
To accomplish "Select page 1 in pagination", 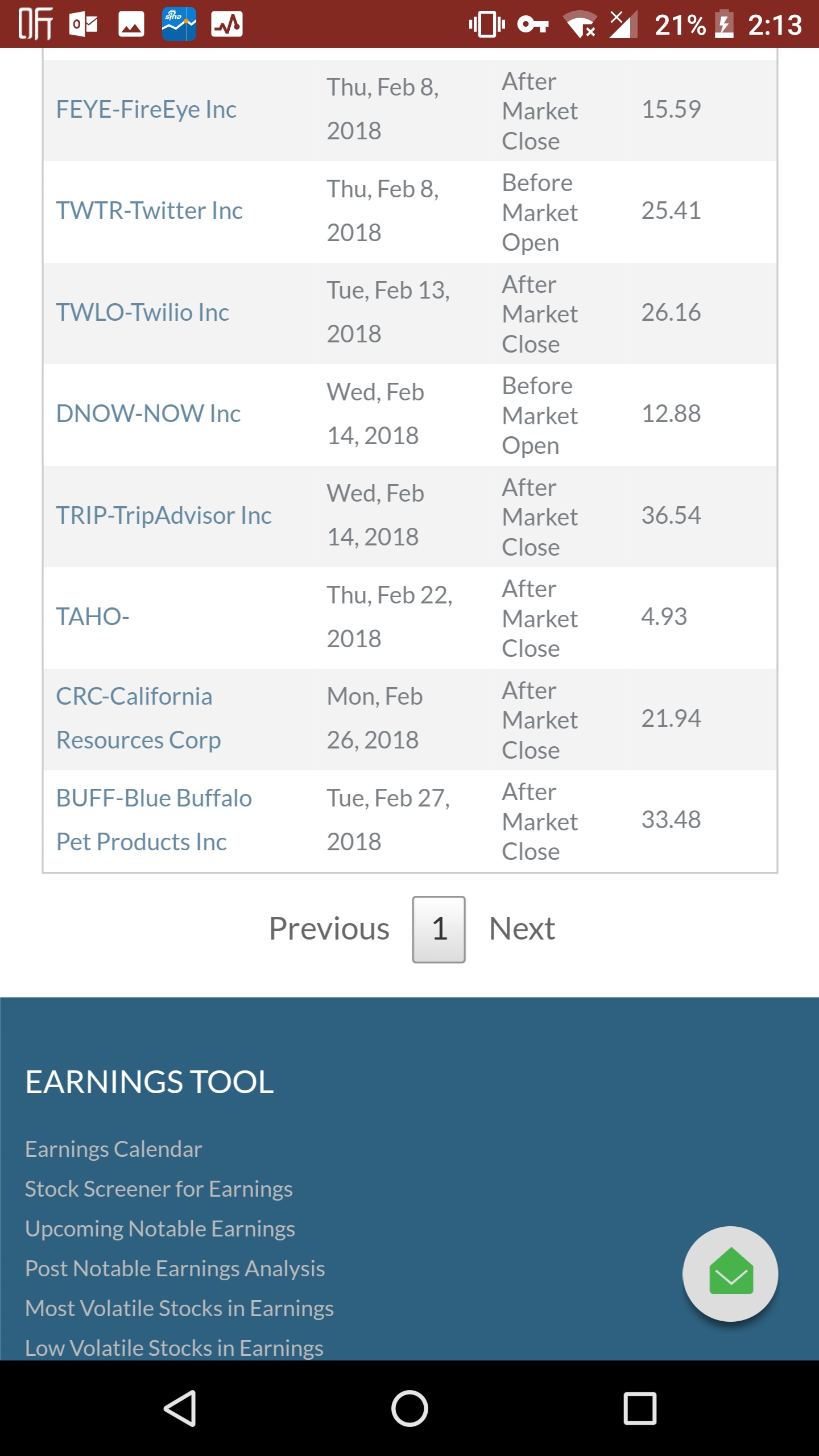I will pos(439,929).
